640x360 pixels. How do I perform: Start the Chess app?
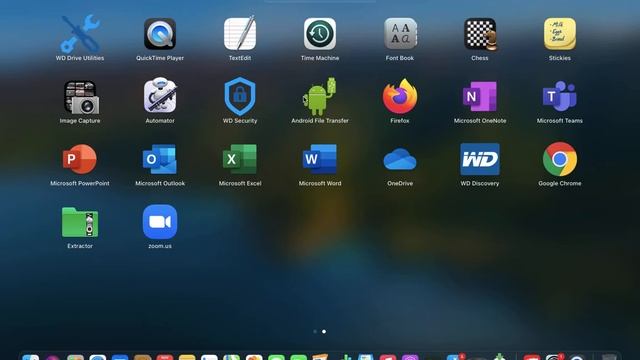(480, 34)
